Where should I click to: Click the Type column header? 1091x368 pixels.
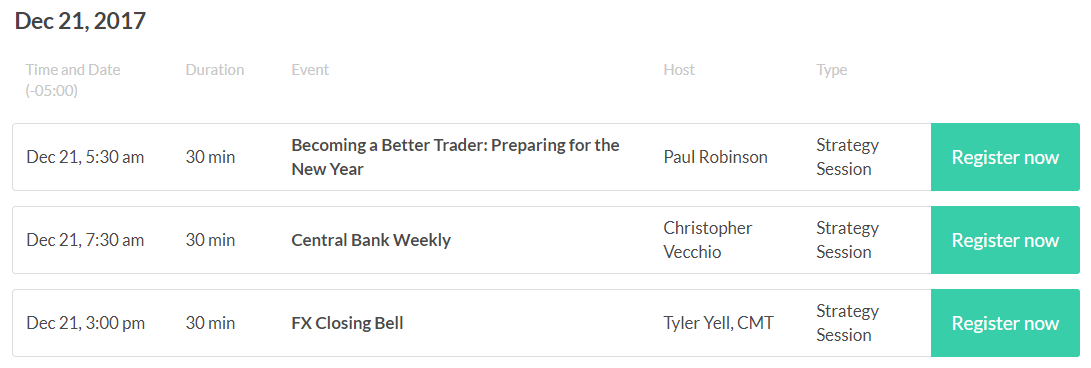(x=831, y=70)
